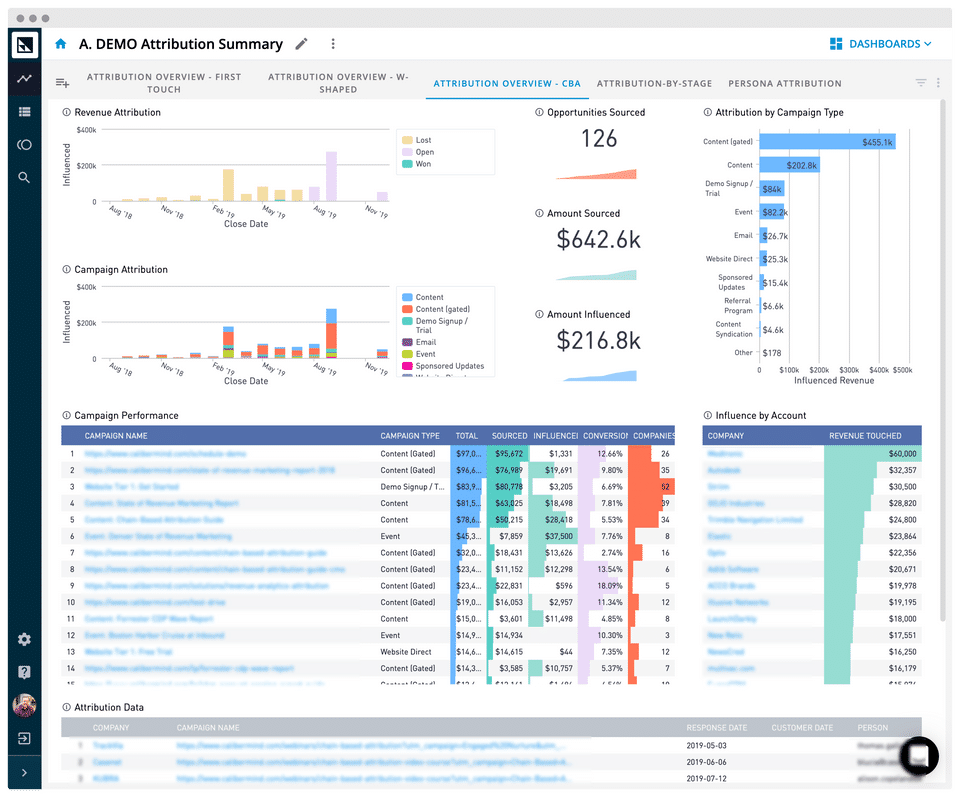Show info for Attribution Data table
This screenshot has height=797, width=960.
click(x=66, y=707)
